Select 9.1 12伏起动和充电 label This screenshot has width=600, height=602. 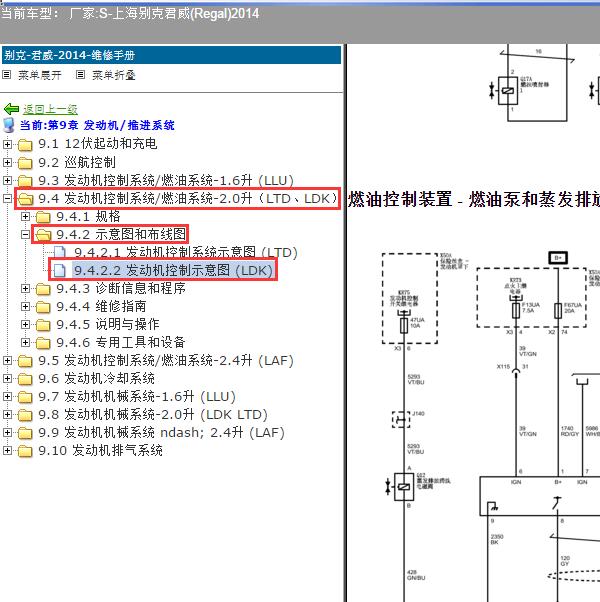(98, 144)
